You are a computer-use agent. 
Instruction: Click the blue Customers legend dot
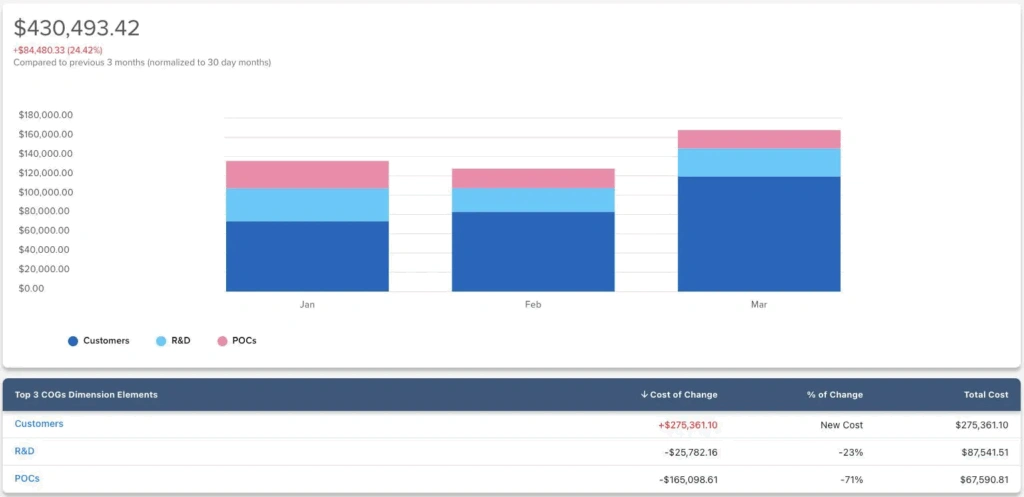[x=73, y=341]
